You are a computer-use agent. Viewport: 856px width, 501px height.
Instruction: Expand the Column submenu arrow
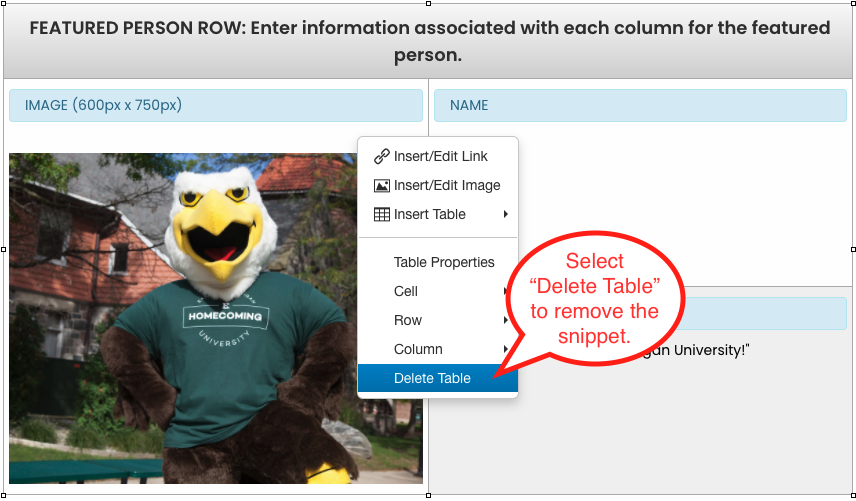(x=506, y=349)
